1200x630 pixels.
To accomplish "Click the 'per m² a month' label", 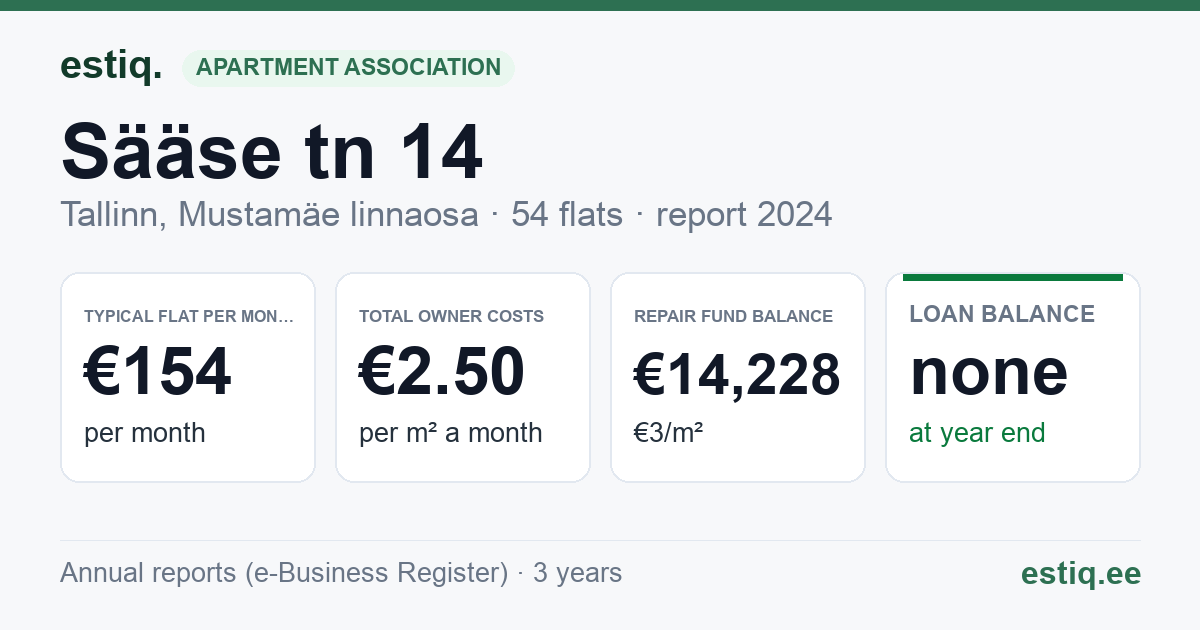I will click(451, 433).
